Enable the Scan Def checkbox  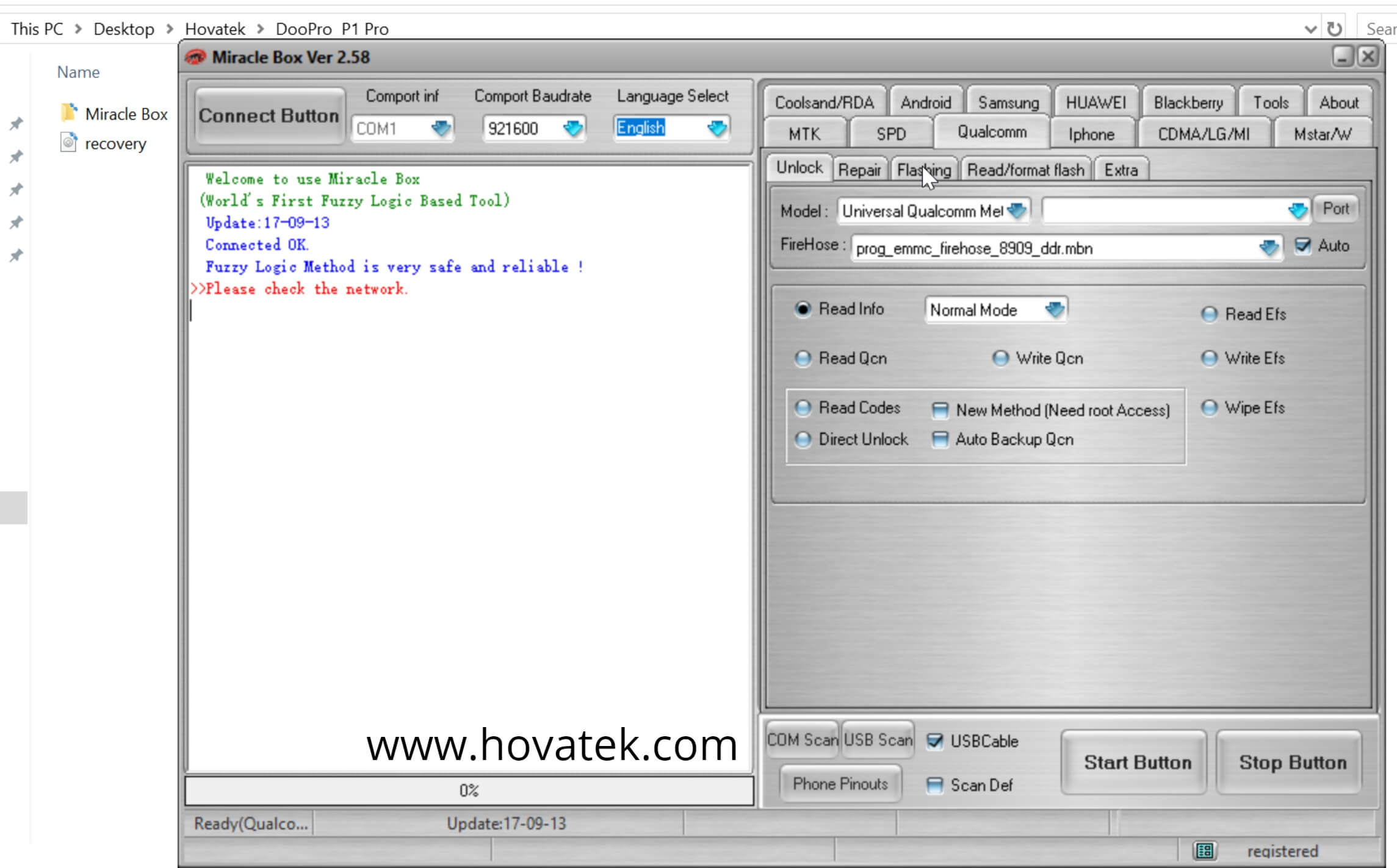pyautogui.click(x=934, y=785)
